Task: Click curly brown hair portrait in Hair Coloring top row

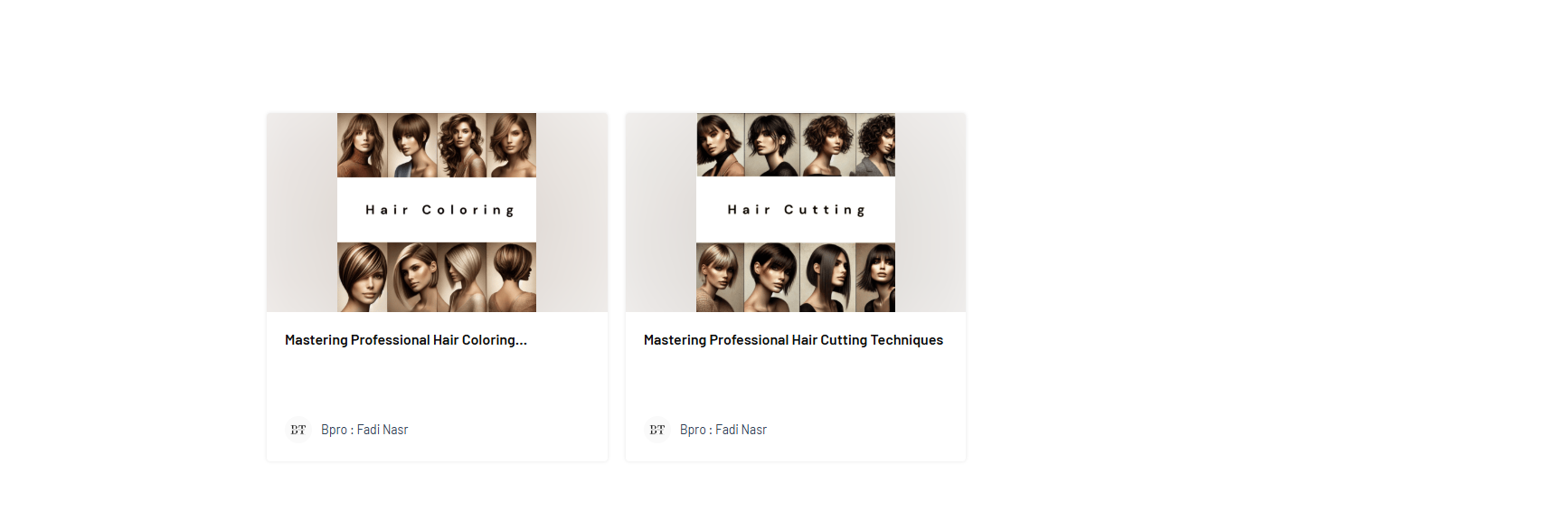Action: coord(461,145)
